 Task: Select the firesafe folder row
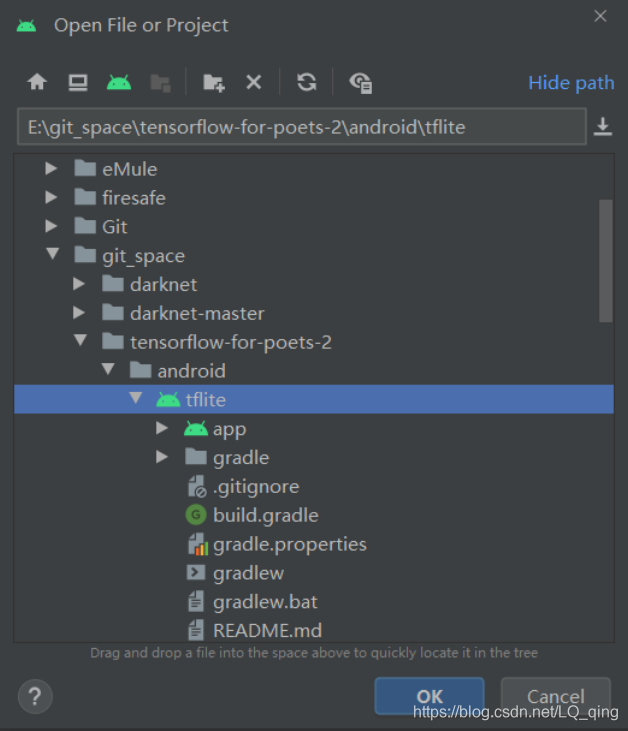314,198
